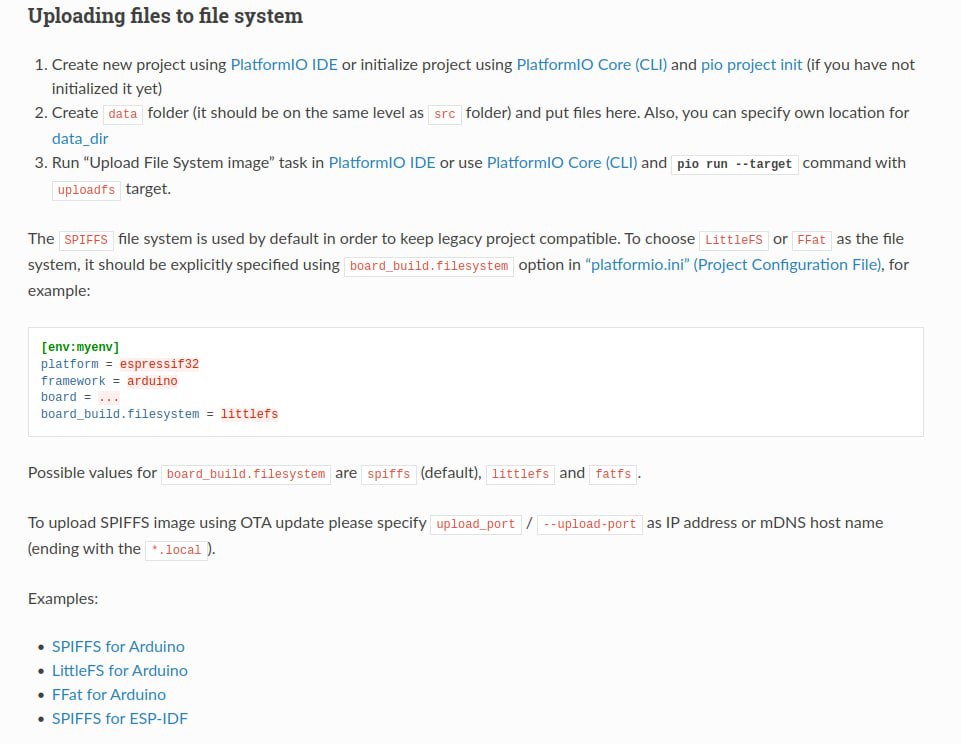The height and width of the screenshot is (744, 961).
Task: Open the SPIFFS for ESP-IDF example
Action: [120, 718]
